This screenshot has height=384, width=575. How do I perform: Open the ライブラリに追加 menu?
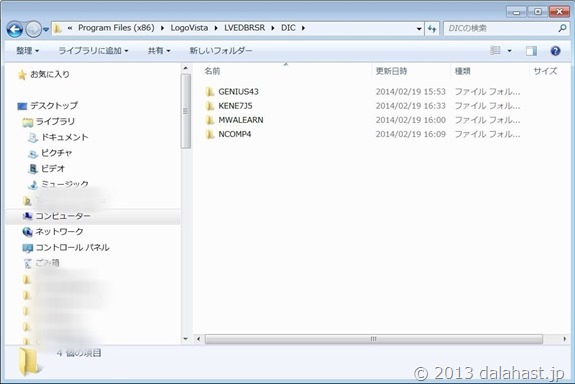pos(93,51)
